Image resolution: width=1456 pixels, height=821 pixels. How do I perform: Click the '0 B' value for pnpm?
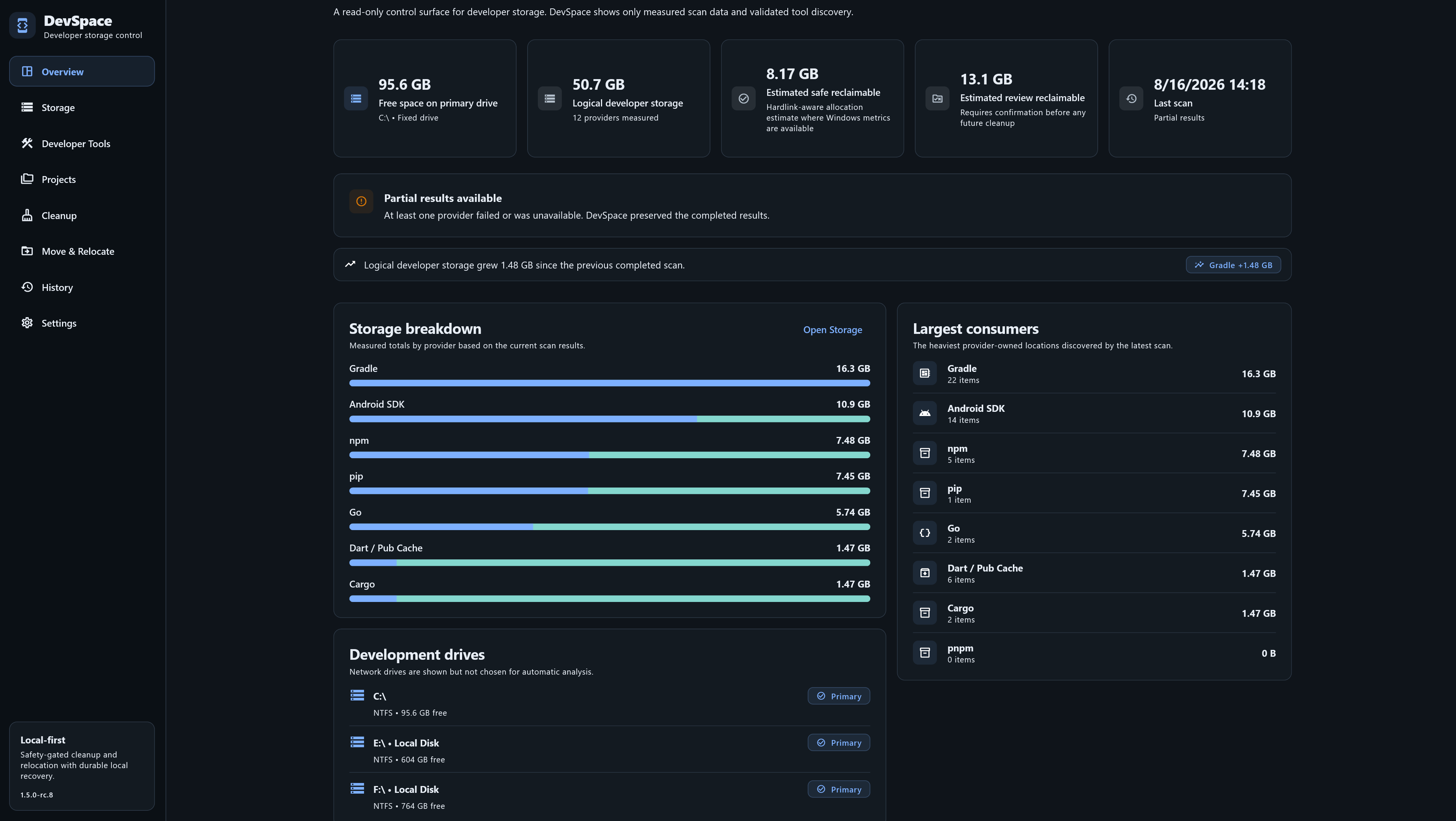1268,653
